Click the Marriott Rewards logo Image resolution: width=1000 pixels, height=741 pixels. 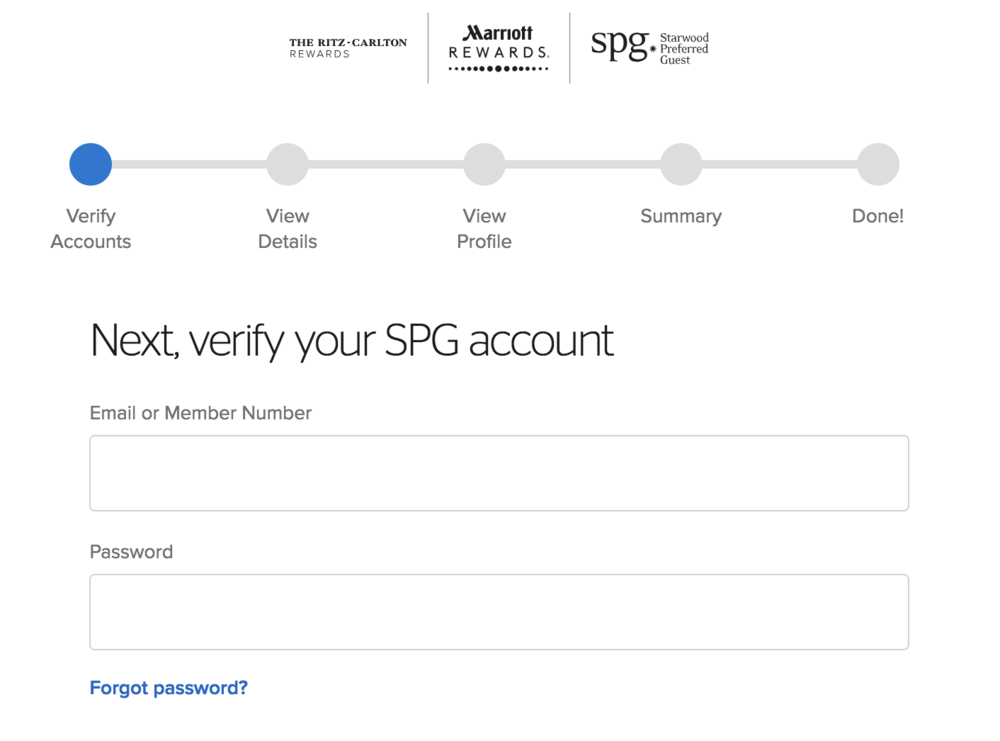pyautogui.click(x=498, y=47)
